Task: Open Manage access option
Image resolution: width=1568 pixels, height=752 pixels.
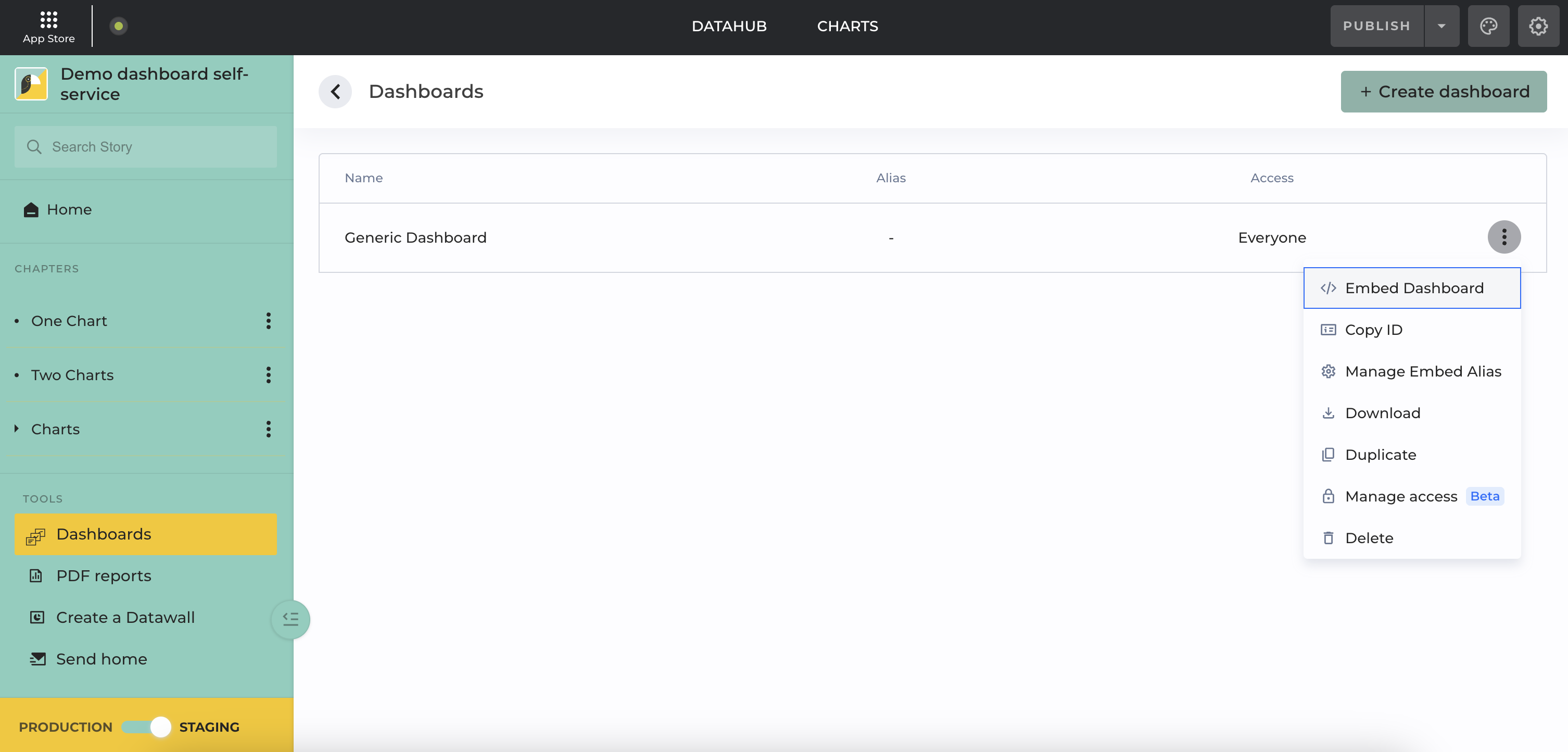Action: pyautogui.click(x=1412, y=496)
